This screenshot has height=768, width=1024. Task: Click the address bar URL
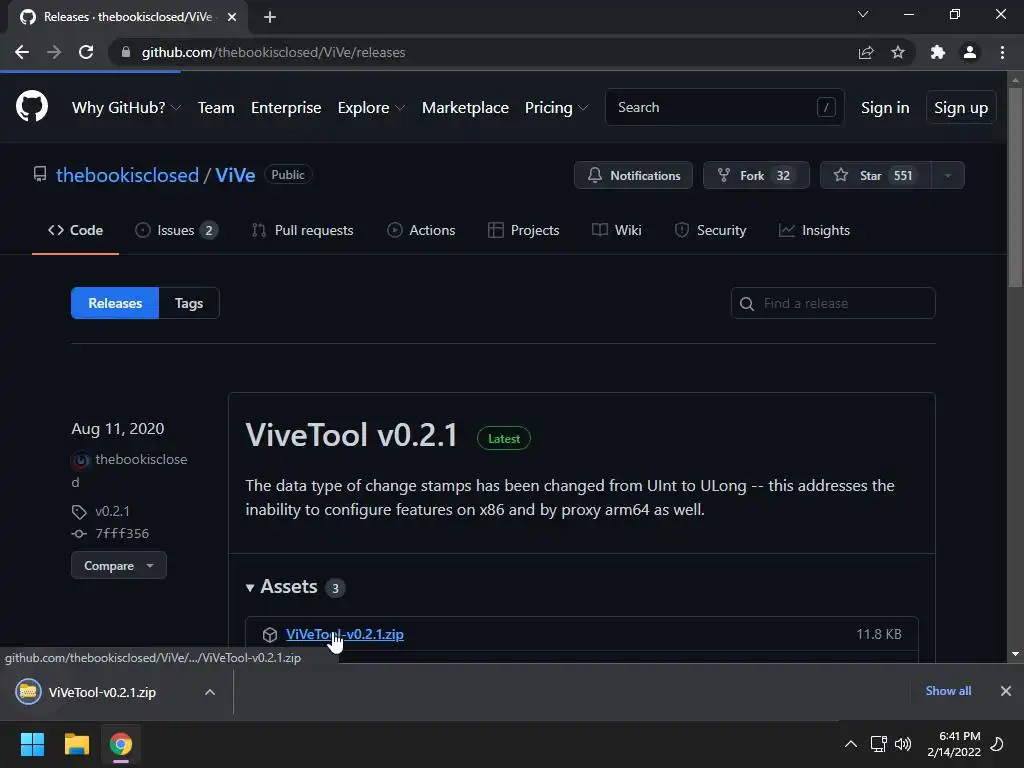(x=273, y=52)
